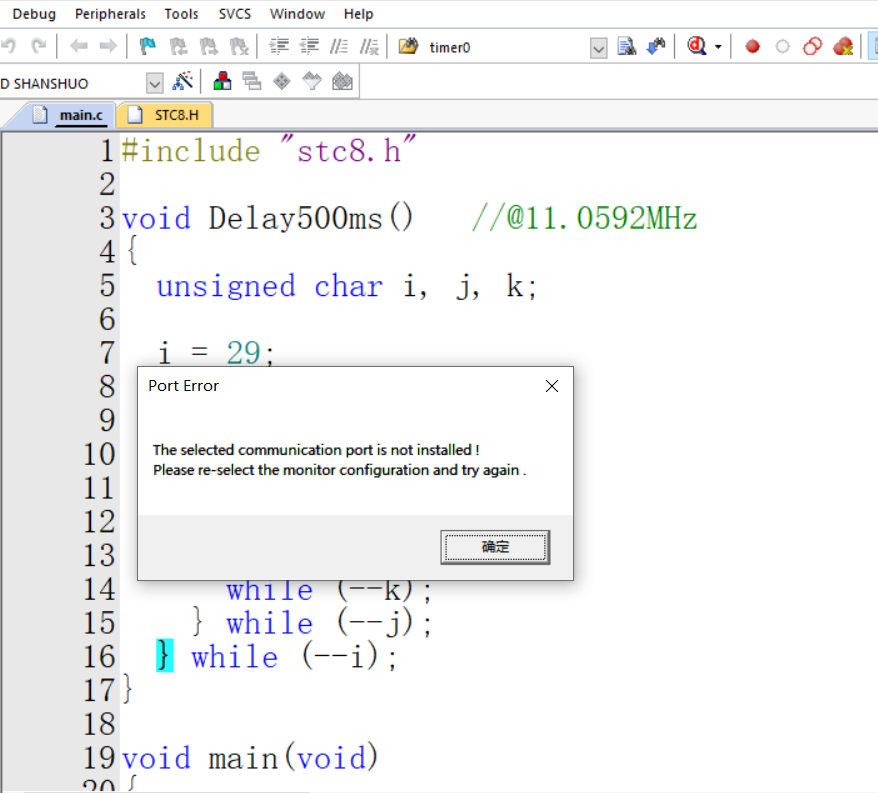Click the Manage Project Items colored blocks icon

click(222, 82)
